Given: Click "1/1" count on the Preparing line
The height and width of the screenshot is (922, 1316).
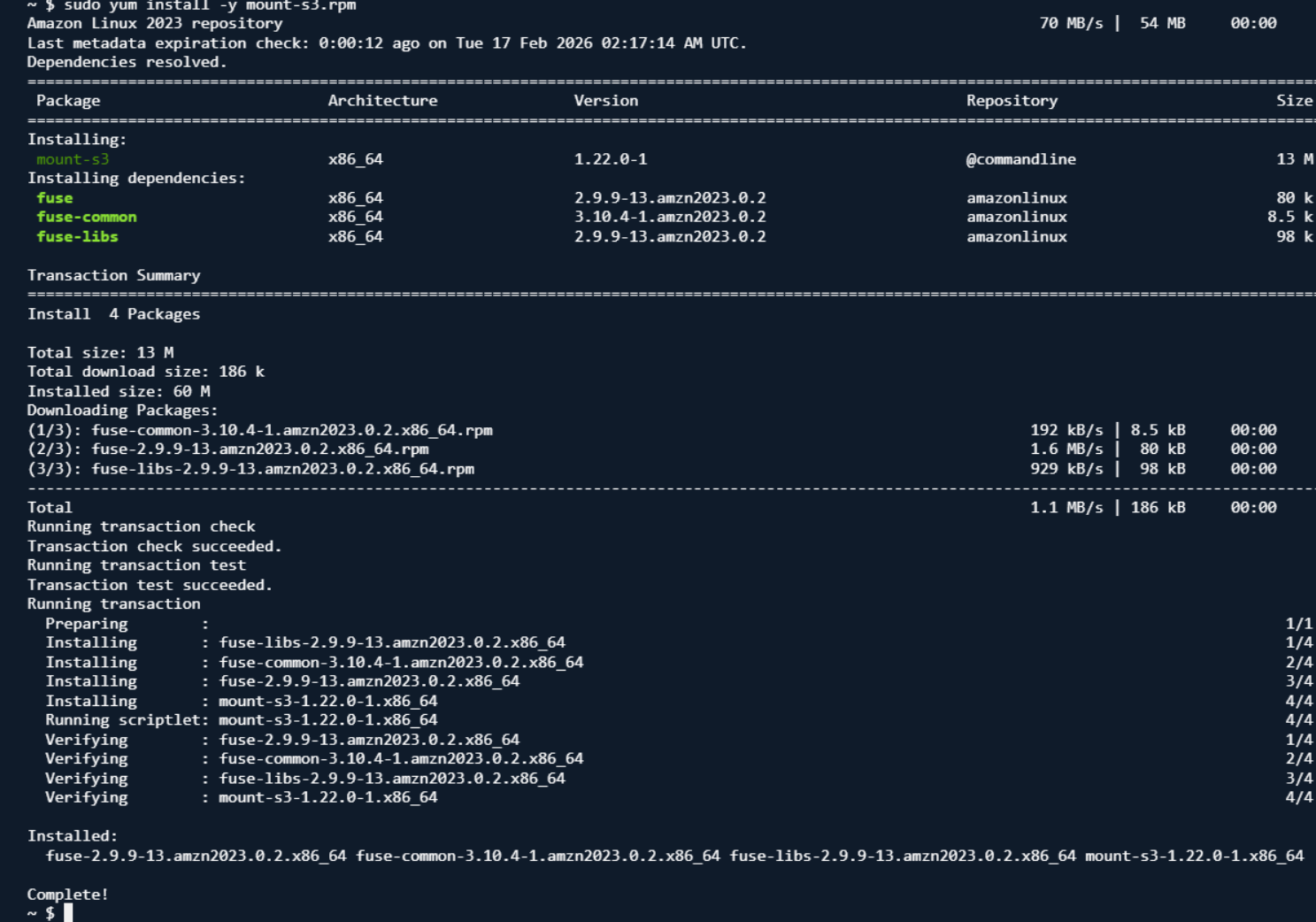Looking at the screenshot, I should 1299,624.
